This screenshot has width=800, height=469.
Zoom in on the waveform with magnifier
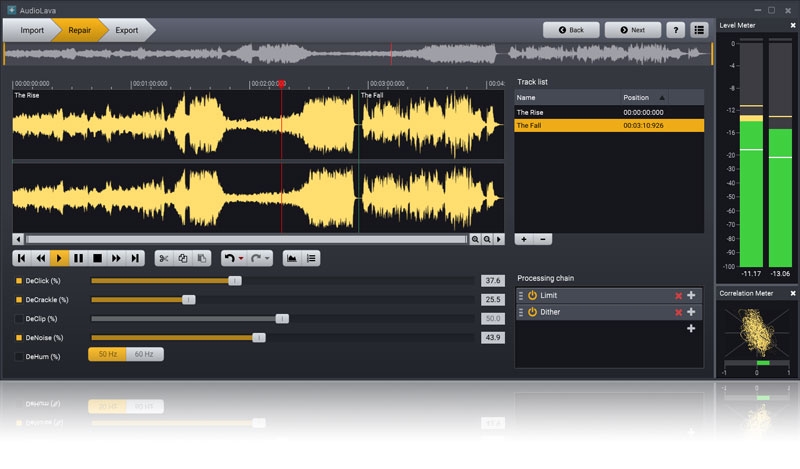click(476, 240)
